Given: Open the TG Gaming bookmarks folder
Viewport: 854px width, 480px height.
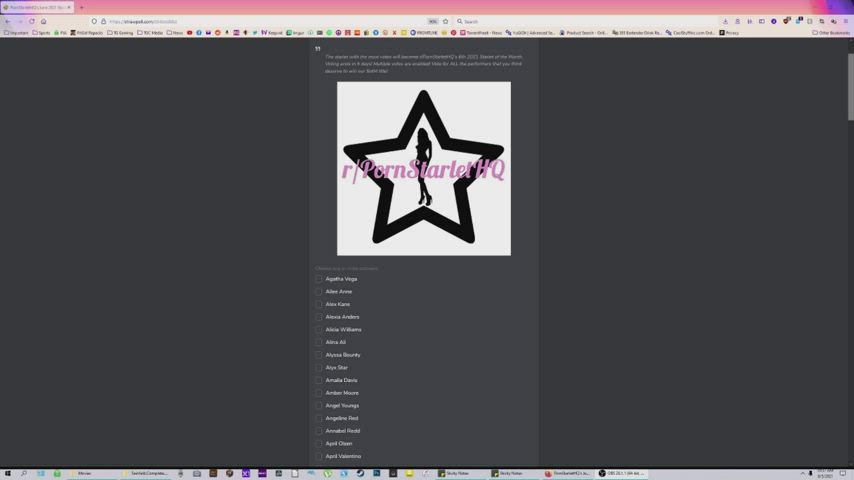Looking at the screenshot, I should tap(120, 33).
